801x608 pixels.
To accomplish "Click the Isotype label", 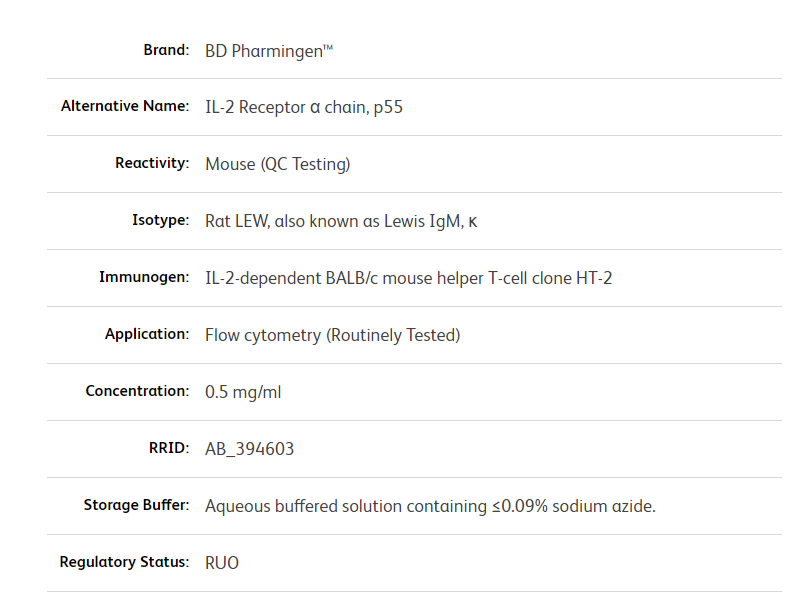I will (x=160, y=220).
